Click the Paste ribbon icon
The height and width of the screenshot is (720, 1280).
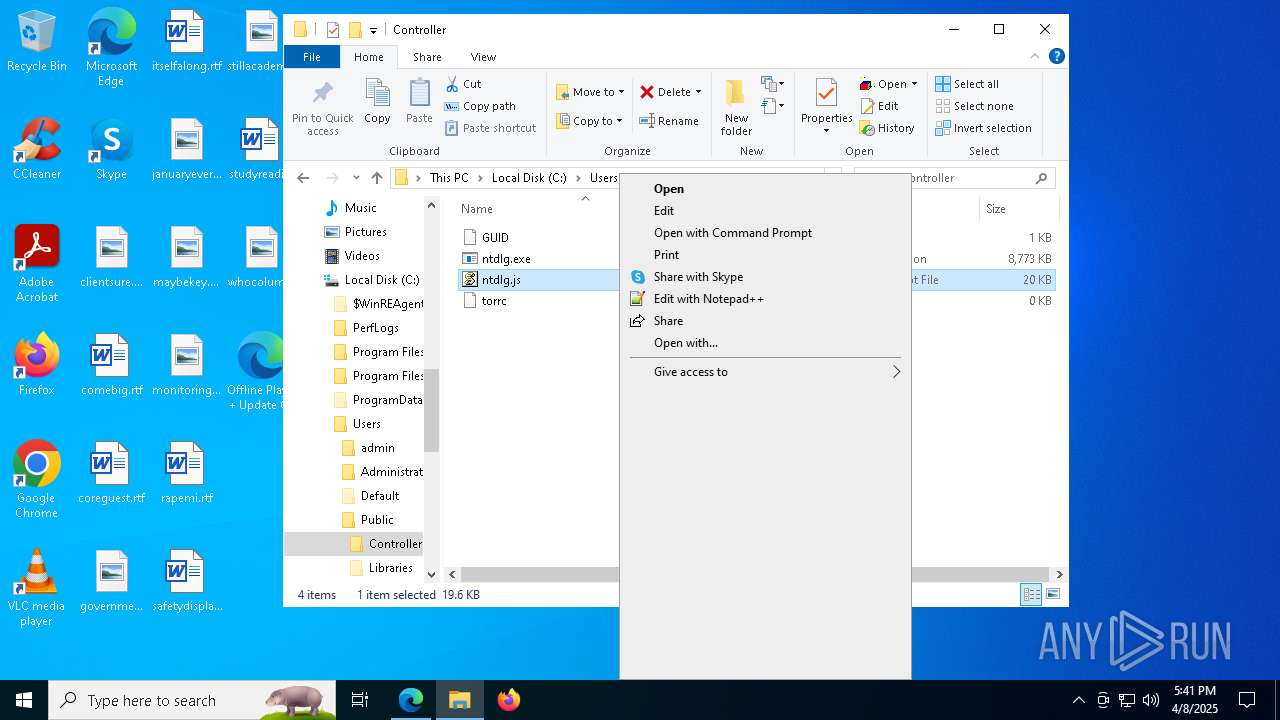(x=419, y=101)
